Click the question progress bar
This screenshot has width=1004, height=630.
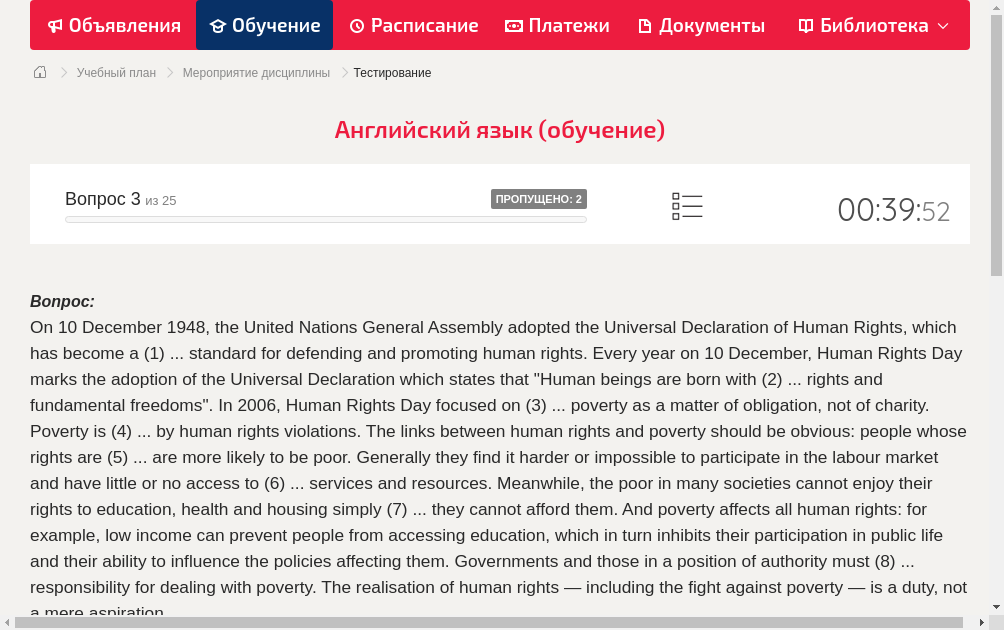point(325,219)
